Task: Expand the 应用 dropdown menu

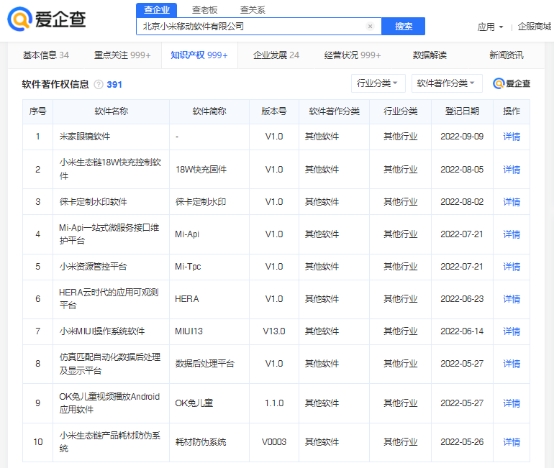Action: click(x=490, y=27)
